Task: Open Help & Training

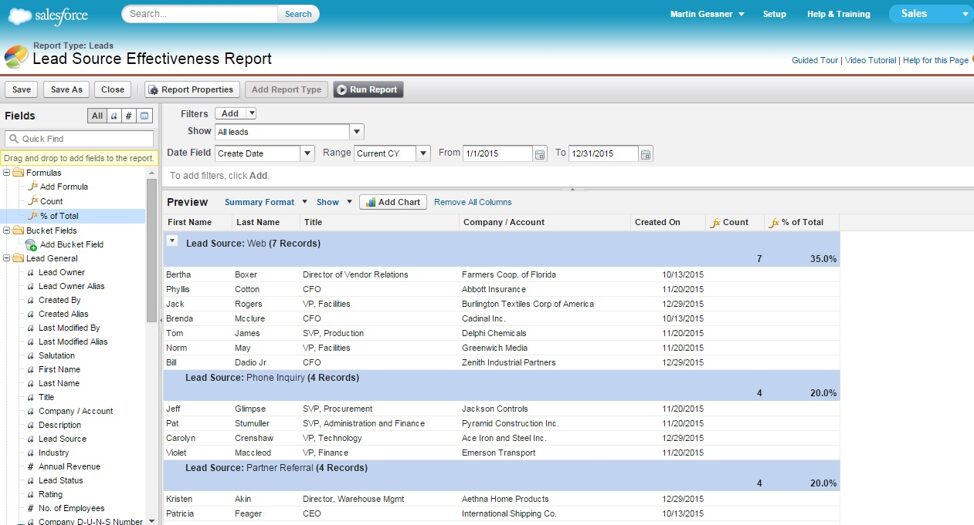Action: tap(839, 14)
